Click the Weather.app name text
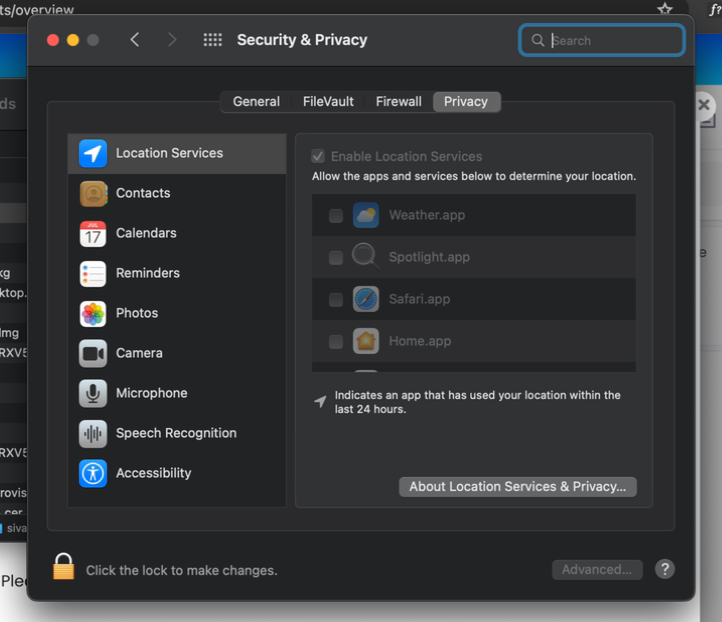The image size is (722, 622). tap(427, 215)
